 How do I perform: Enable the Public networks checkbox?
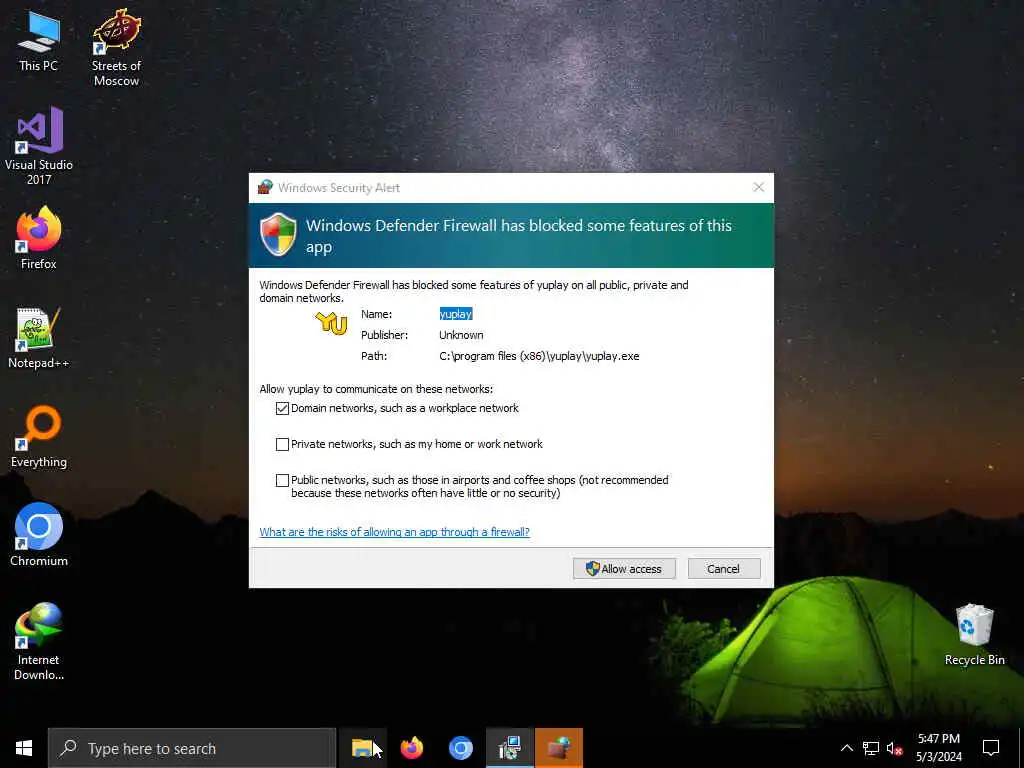coord(282,481)
